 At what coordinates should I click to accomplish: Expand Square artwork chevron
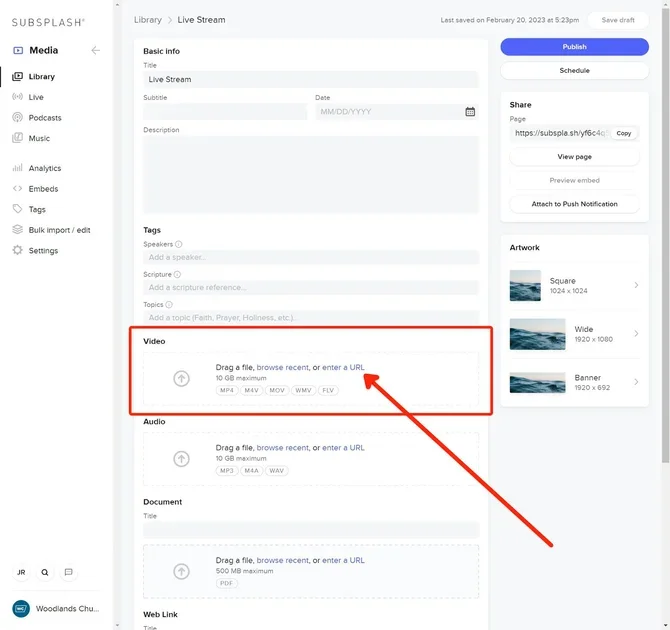(x=636, y=285)
